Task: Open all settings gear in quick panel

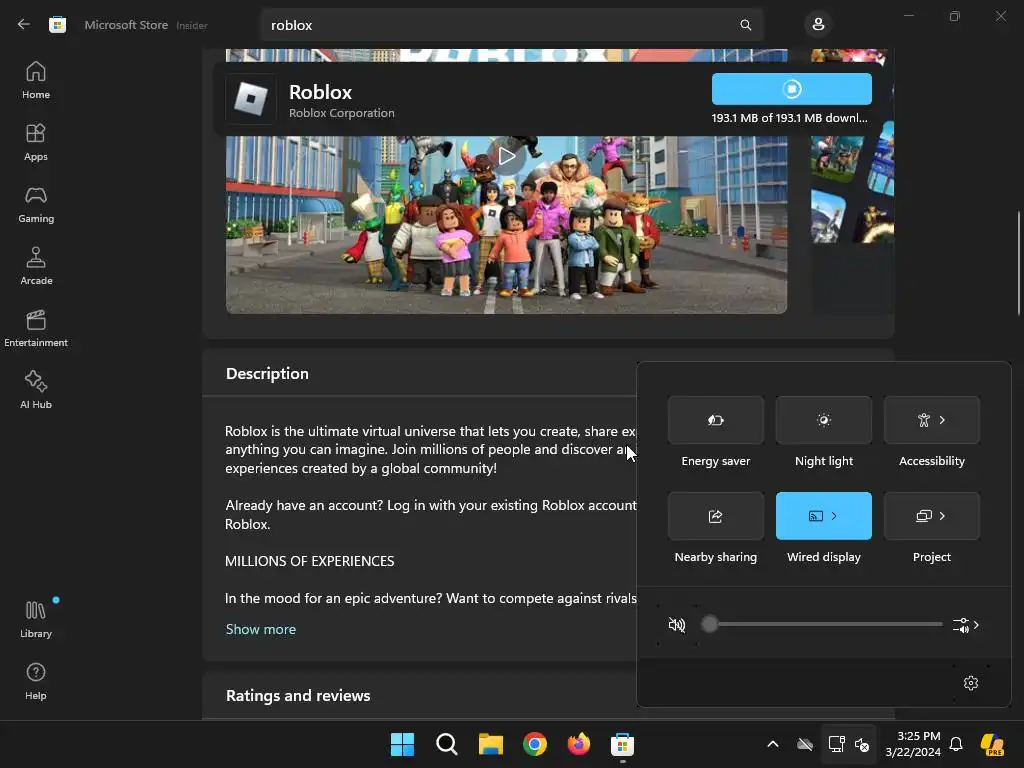Action: point(970,682)
